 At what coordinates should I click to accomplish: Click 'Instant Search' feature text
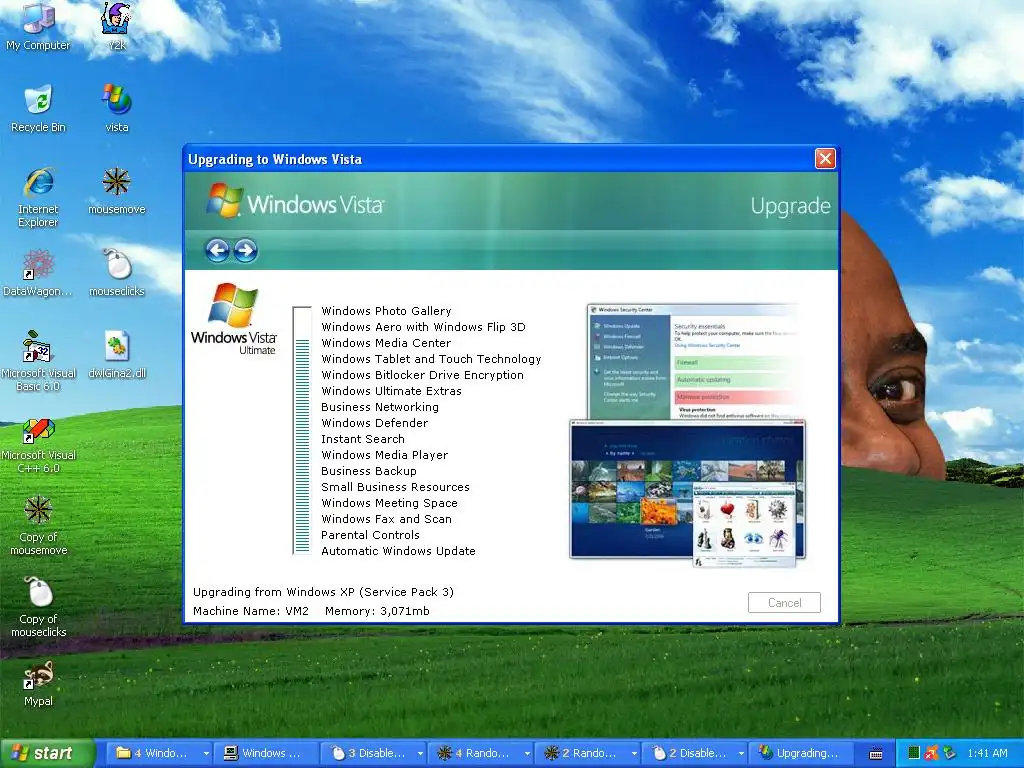pyautogui.click(x=362, y=439)
